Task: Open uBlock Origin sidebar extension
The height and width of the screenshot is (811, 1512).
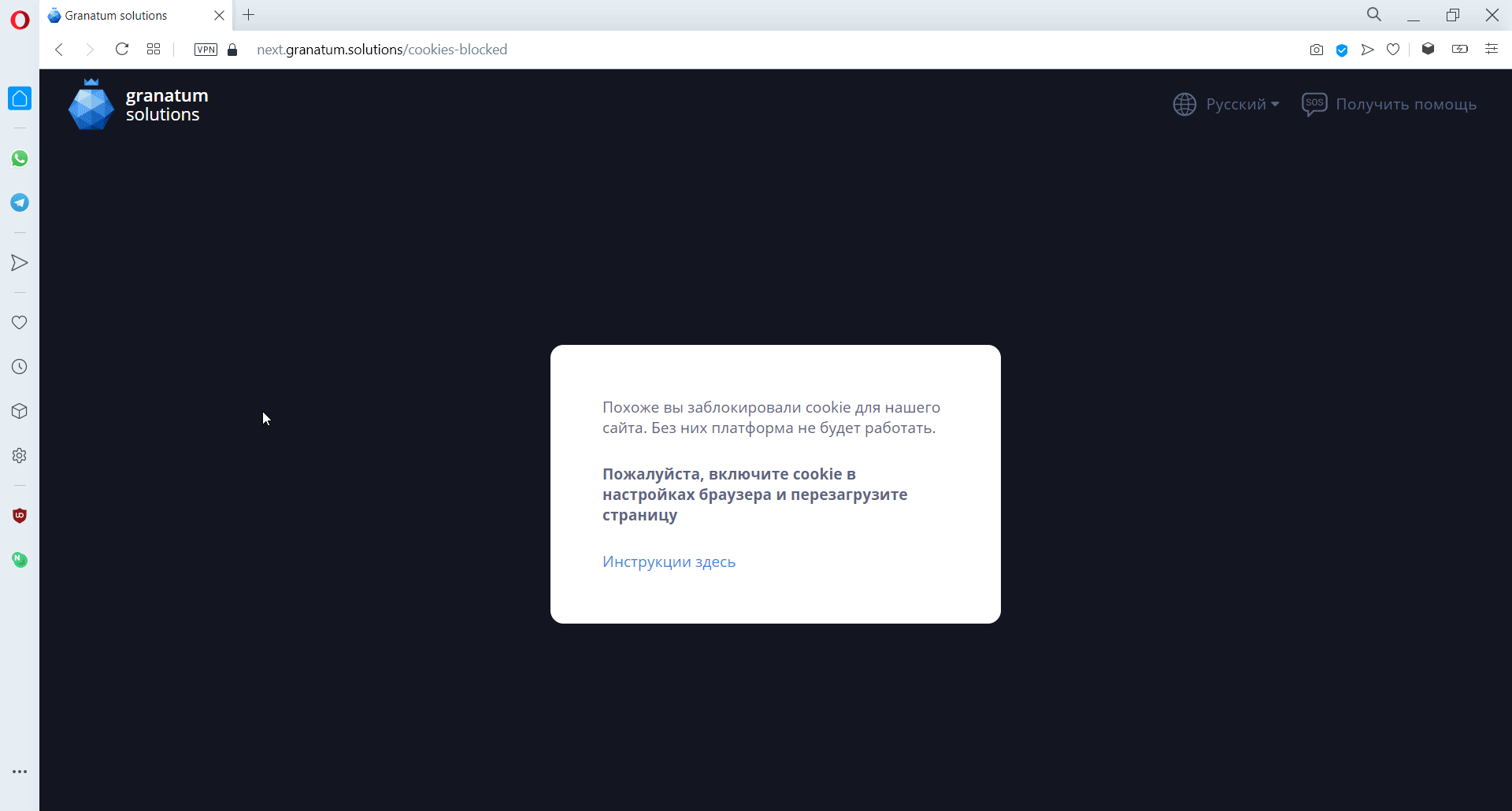Action: tap(20, 516)
